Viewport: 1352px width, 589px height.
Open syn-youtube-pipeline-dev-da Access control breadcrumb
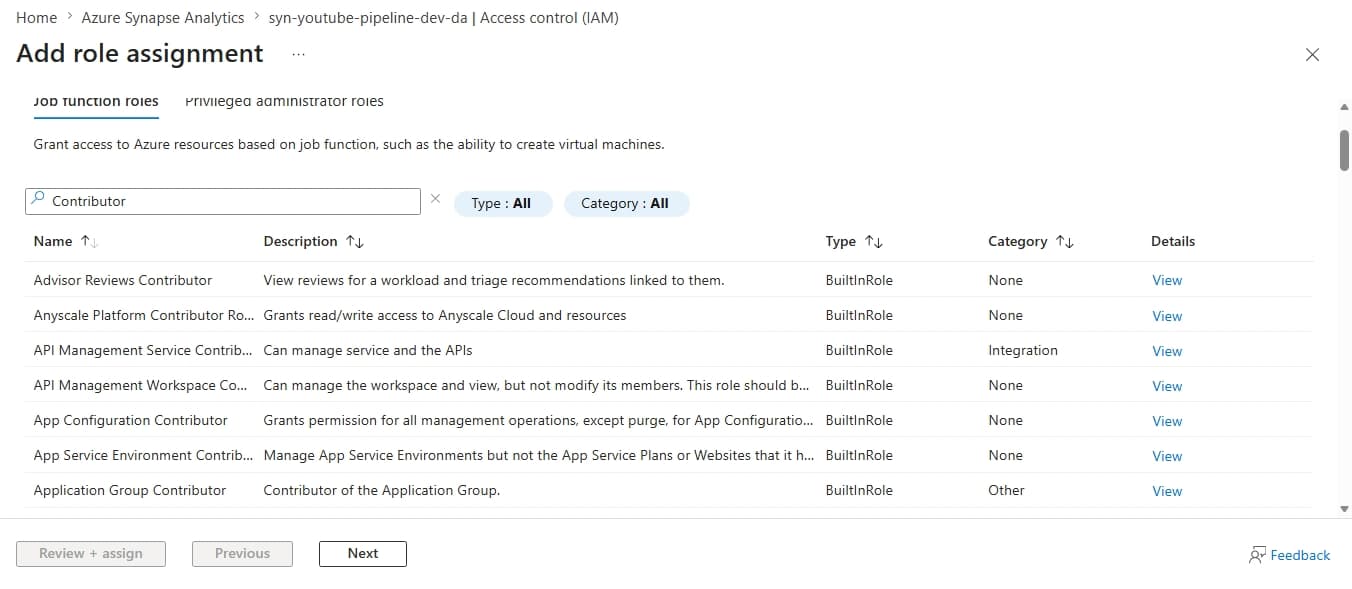click(444, 17)
